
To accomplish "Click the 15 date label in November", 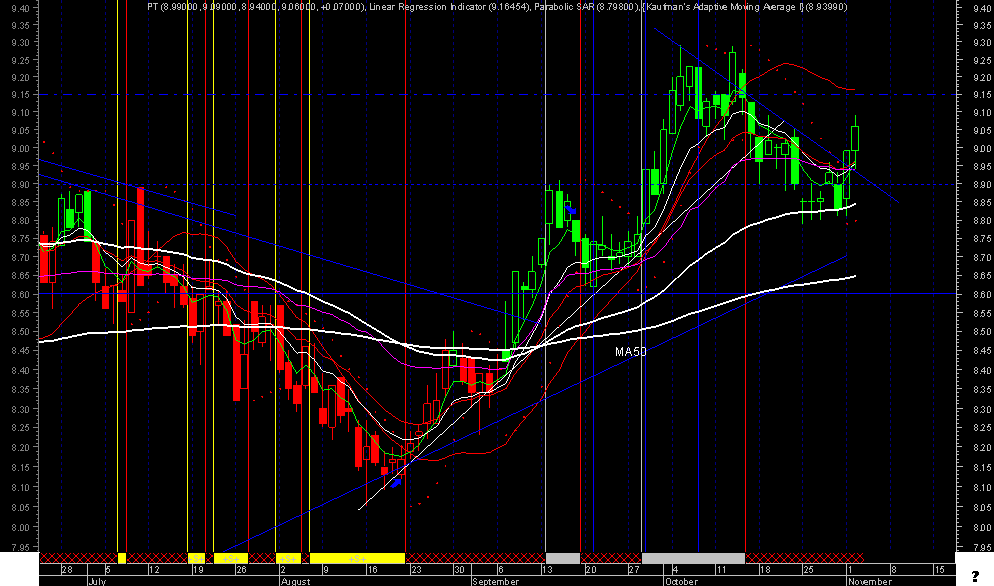I will tap(939, 570).
